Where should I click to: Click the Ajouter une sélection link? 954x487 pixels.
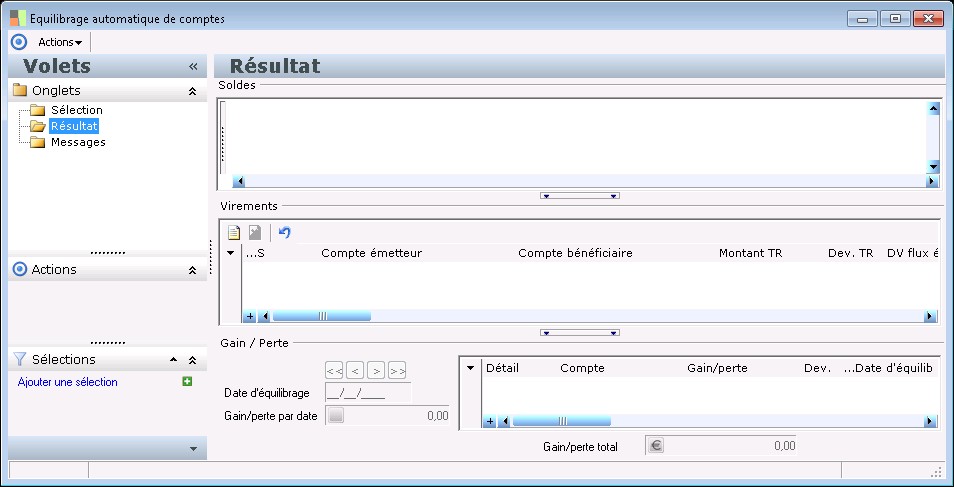tap(68, 382)
